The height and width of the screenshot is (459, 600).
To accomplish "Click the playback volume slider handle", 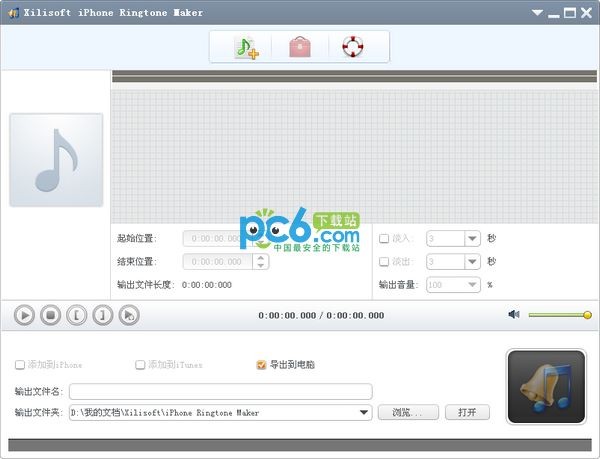I will click(x=587, y=315).
